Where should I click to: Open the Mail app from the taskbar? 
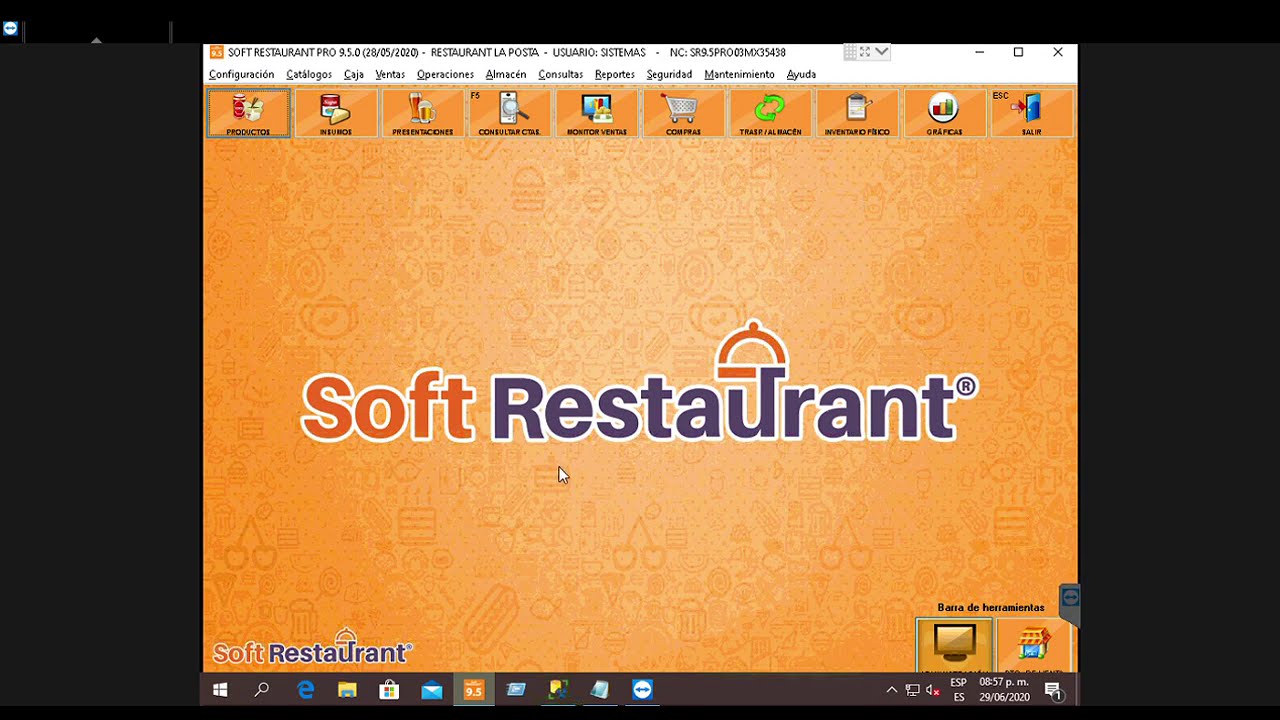coord(432,690)
